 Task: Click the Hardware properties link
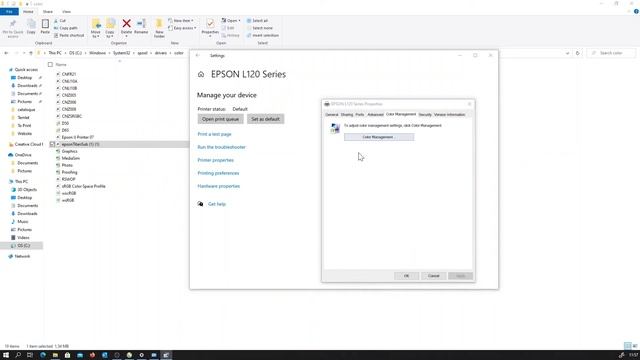[219, 186]
